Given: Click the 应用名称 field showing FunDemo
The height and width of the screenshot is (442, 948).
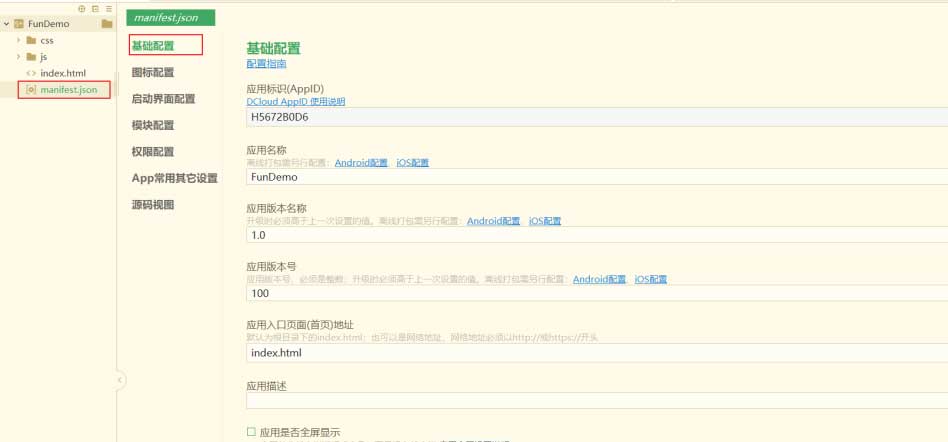Looking at the screenshot, I should (597, 177).
